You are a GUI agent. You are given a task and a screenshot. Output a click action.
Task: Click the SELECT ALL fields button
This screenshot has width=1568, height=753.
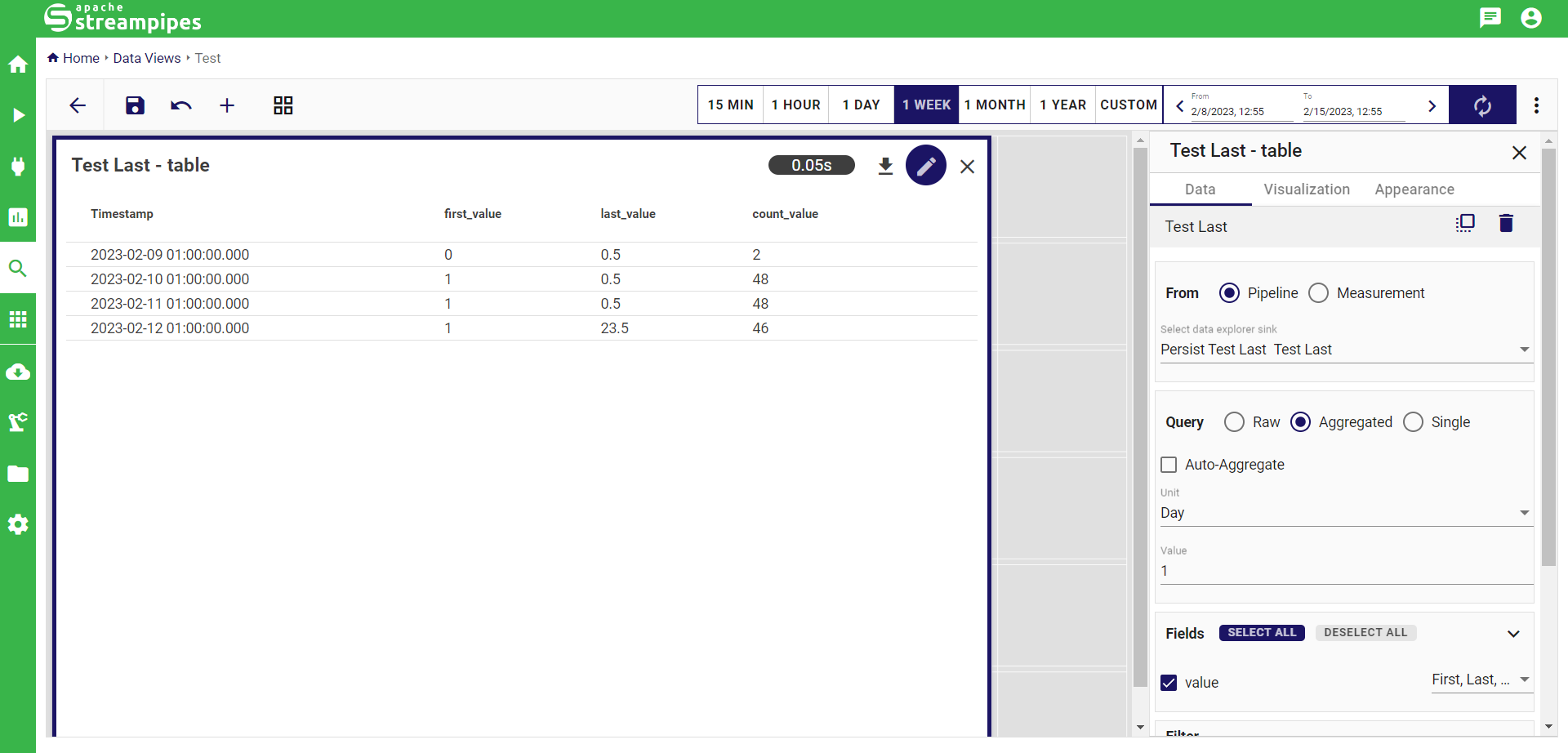(x=1262, y=633)
